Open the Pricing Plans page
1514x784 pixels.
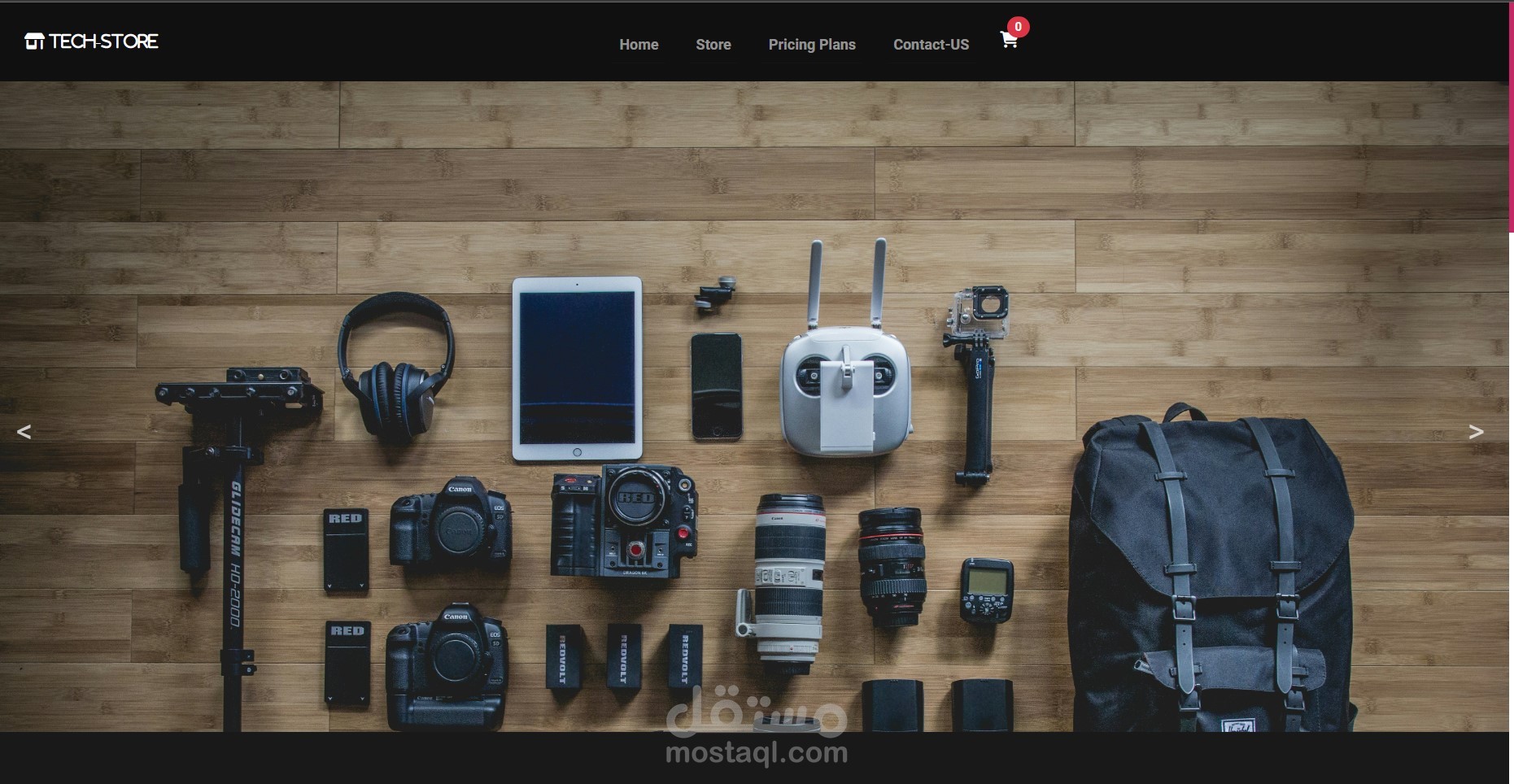click(x=812, y=45)
